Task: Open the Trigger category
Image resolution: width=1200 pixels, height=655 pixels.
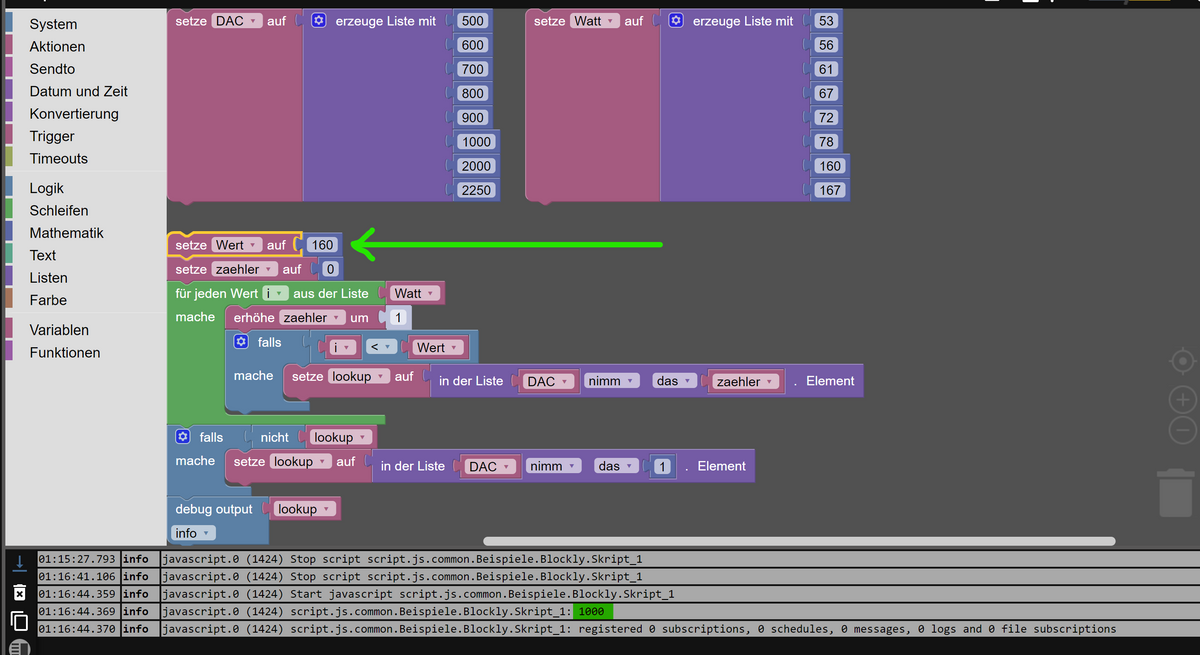Action: (x=52, y=136)
